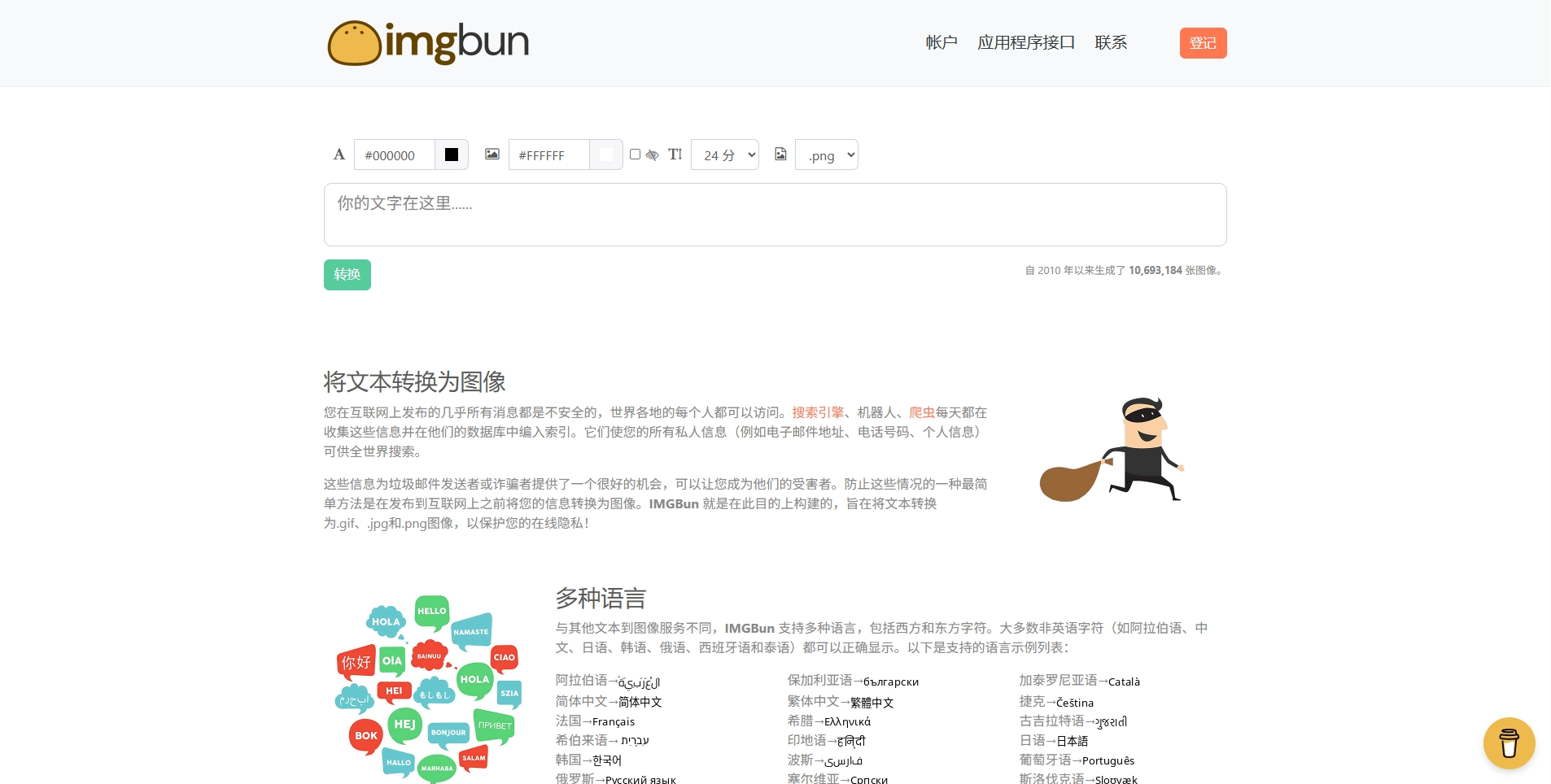
Task: Click the text size icon
Action: click(675, 155)
